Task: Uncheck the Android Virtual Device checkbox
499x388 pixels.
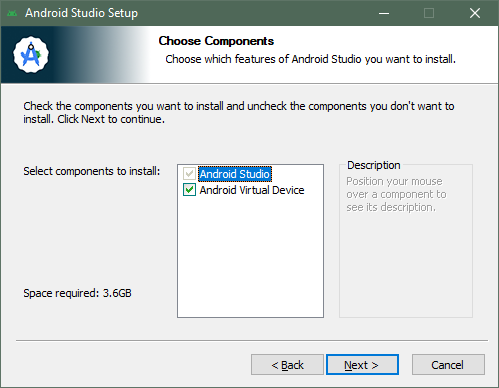Action: click(189, 190)
